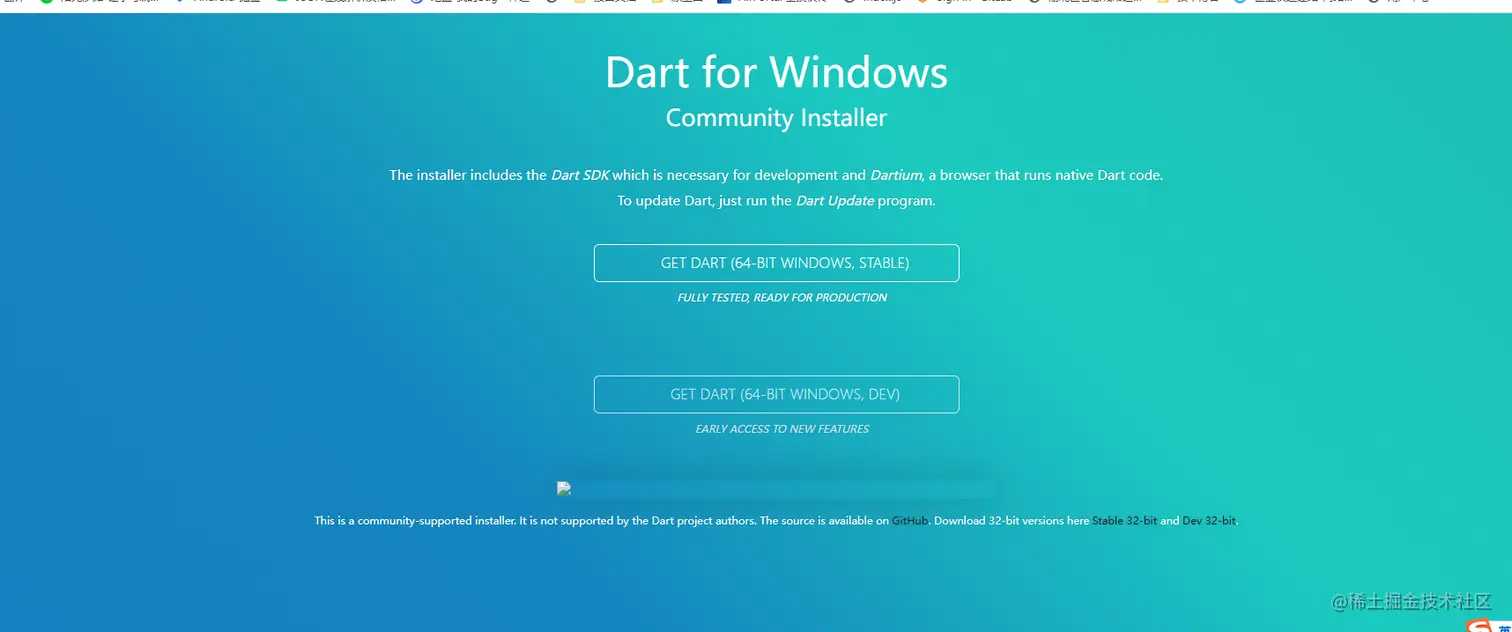The image size is (1512, 632).
Task: Click "FULLY TESTED, READY FOR PRODUCTION" caption
Action: point(782,298)
